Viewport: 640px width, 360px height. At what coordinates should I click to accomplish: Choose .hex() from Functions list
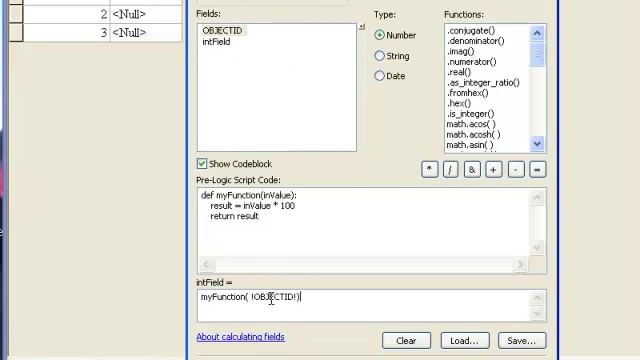[x=459, y=103]
